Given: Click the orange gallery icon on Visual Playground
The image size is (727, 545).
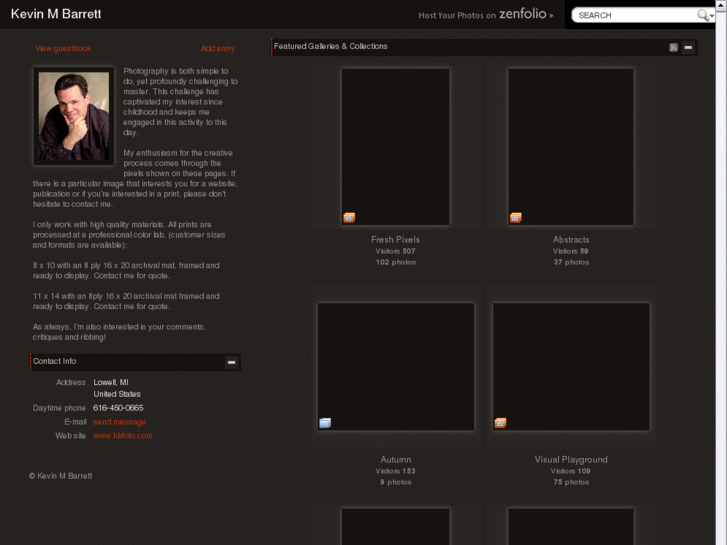Looking at the screenshot, I should click(500, 423).
